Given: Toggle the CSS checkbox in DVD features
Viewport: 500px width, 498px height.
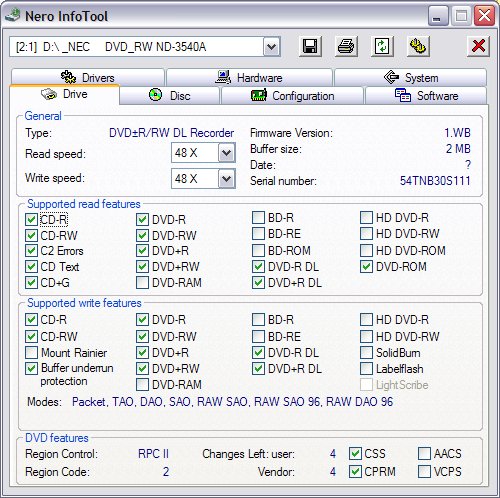Looking at the screenshot, I should click(x=355, y=453).
